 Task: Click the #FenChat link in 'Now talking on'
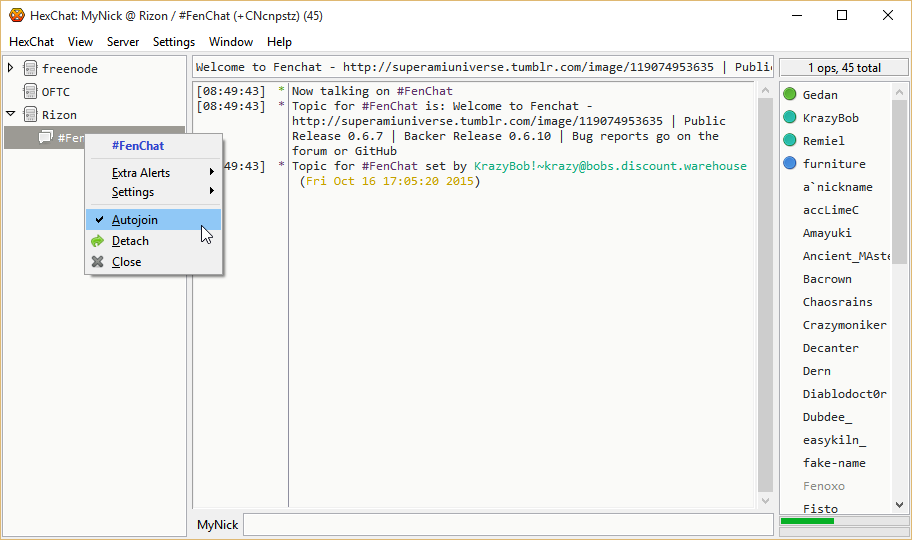click(425, 91)
